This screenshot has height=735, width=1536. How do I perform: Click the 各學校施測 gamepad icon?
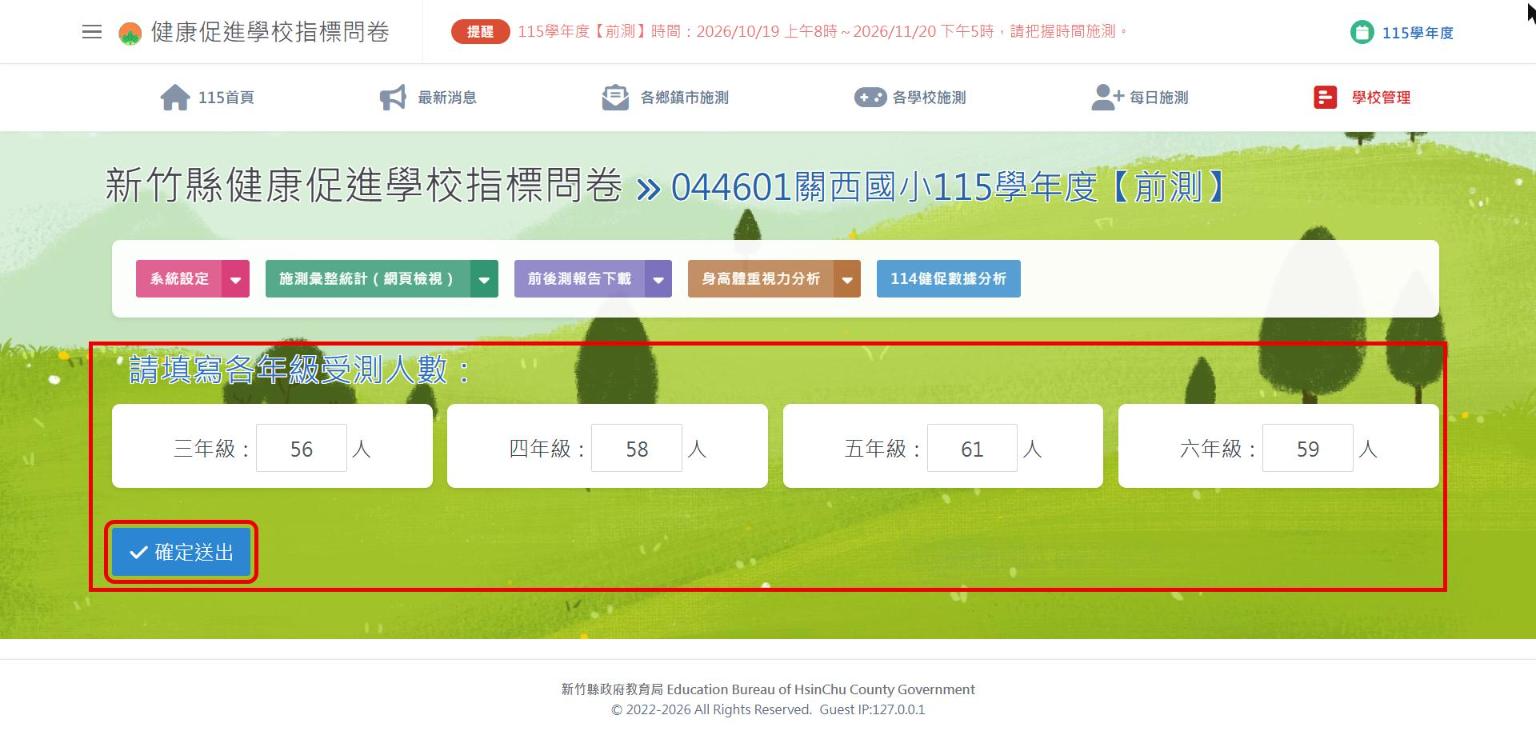click(x=870, y=97)
